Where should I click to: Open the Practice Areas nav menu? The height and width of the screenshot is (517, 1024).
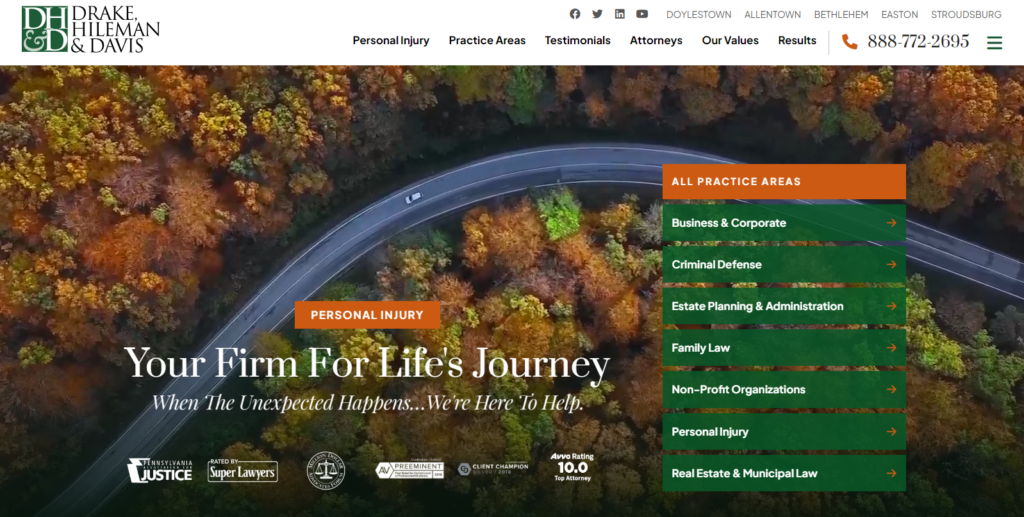click(x=487, y=40)
